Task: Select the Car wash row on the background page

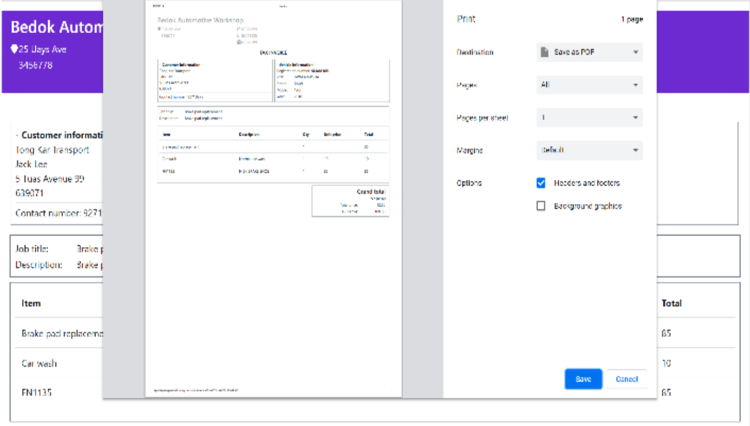Action: pos(40,363)
